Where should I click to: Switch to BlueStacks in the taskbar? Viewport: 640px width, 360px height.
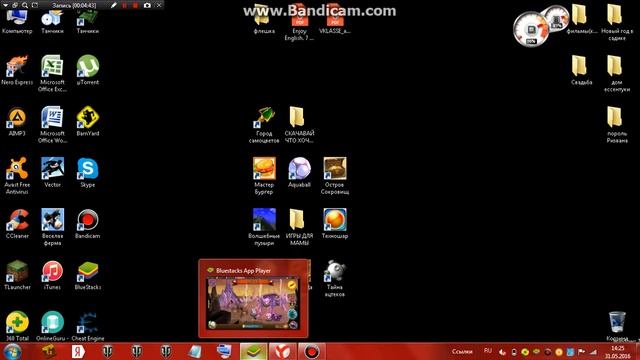point(253,351)
